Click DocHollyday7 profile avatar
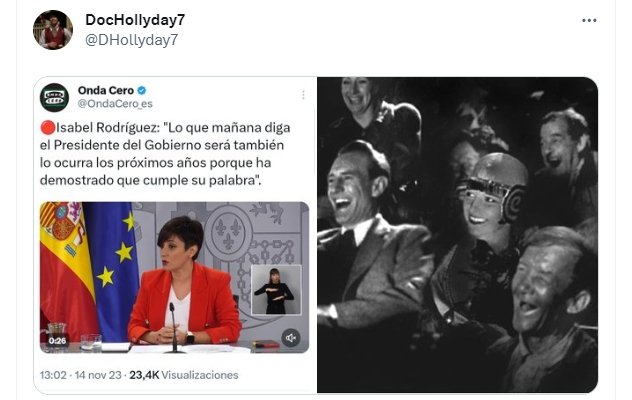This screenshot has width=632, height=400. [x=53, y=30]
